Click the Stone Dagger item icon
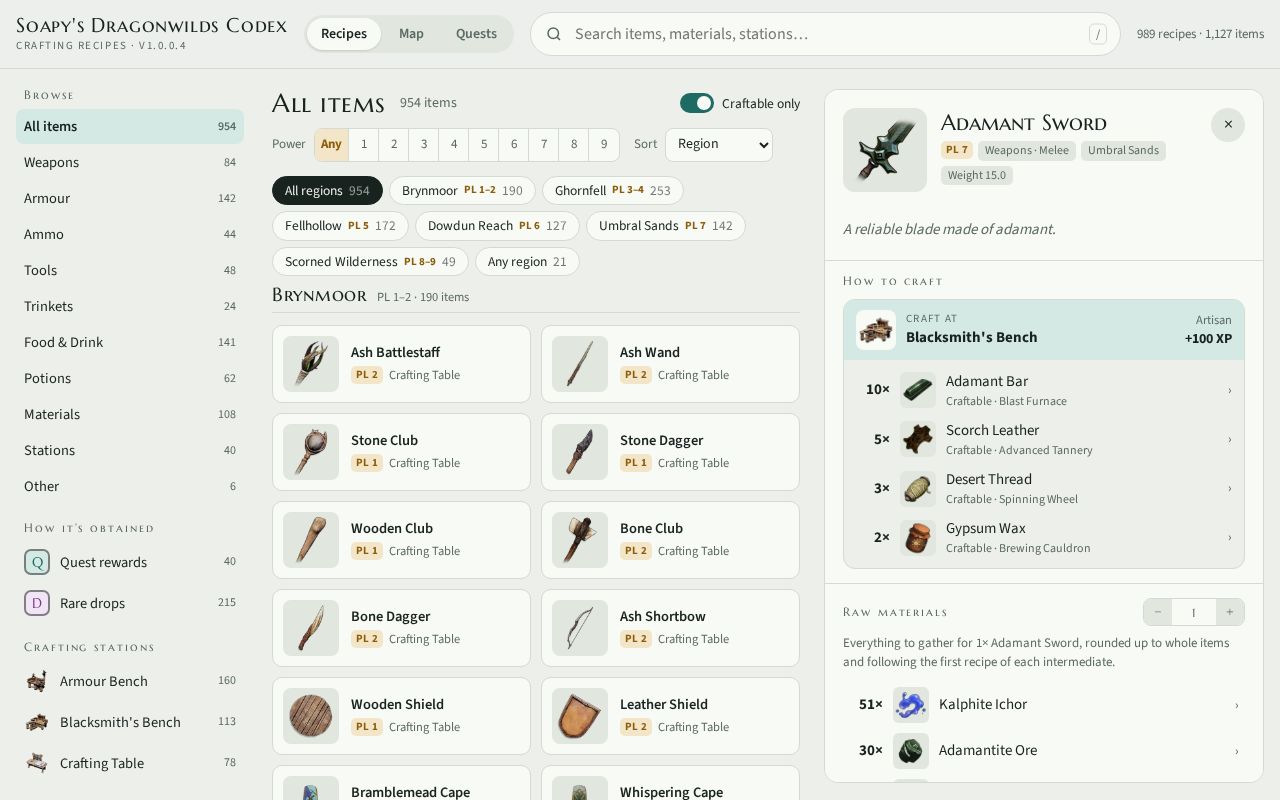Image resolution: width=1280 pixels, height=800 pixels. click(580, 452)
